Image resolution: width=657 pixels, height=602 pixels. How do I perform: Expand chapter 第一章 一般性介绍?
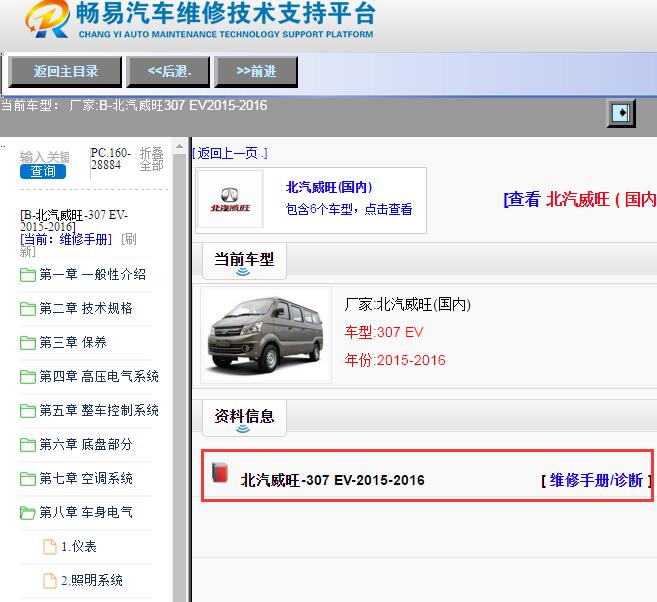point(93,274)
